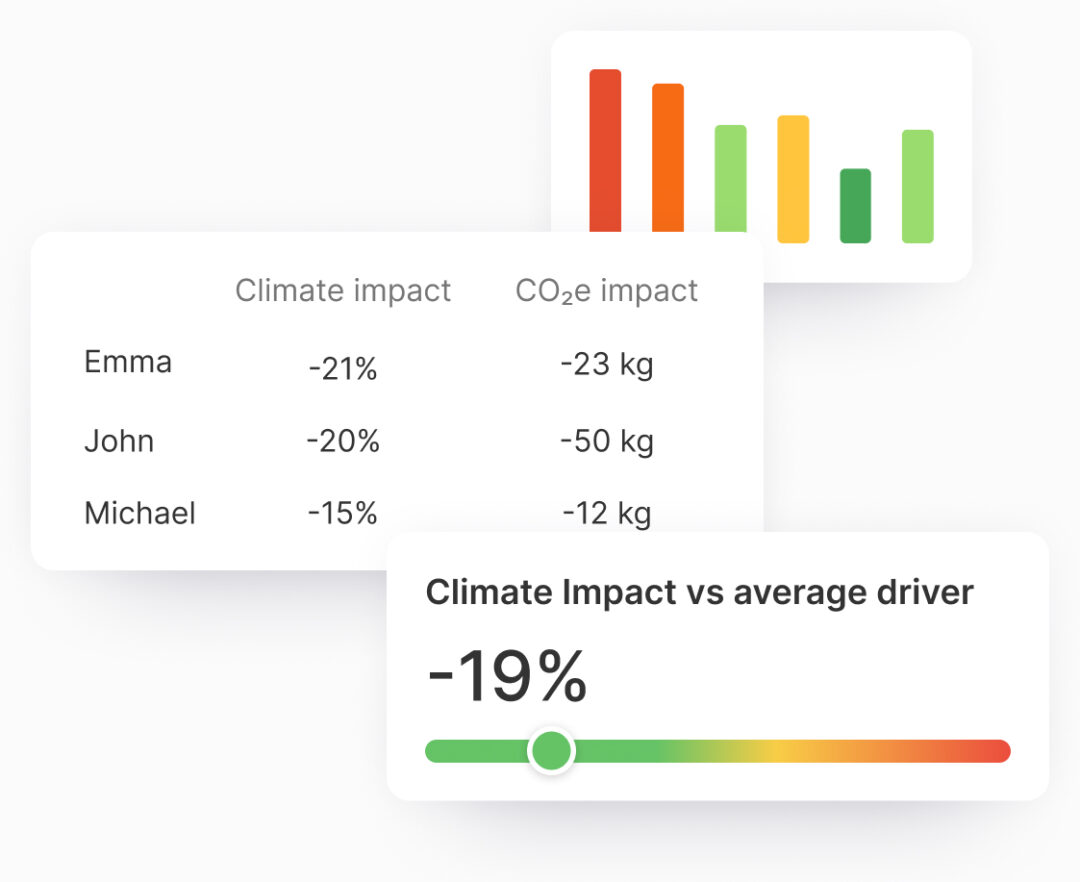The image size is (1080, 882).
Task: Click Emma's -23 kg CO₂e value
Action: click(606, 364)
